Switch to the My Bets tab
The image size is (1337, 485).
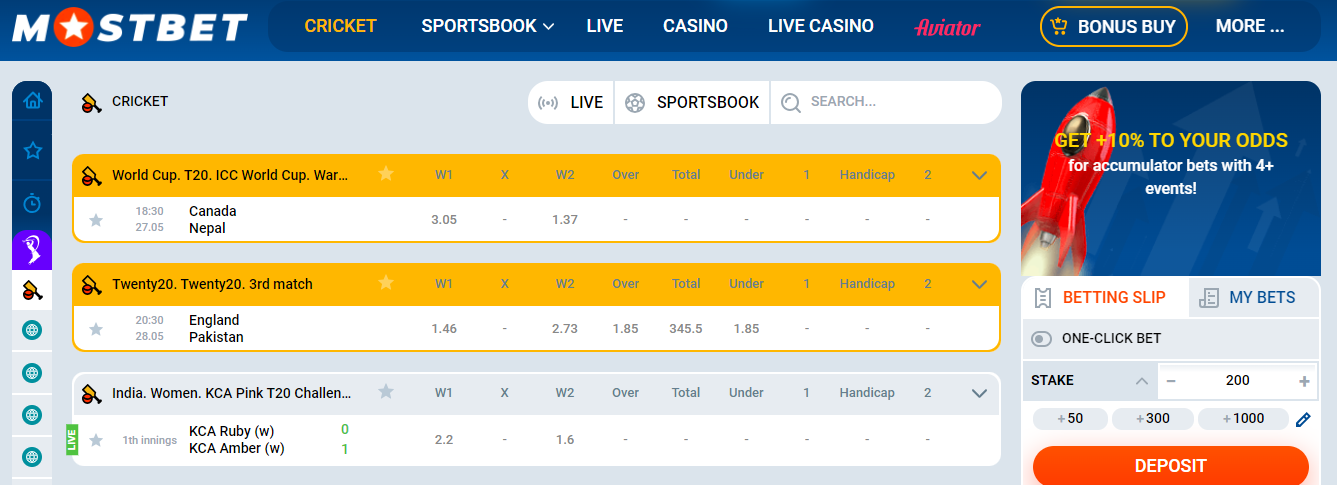pos(1254,297)
